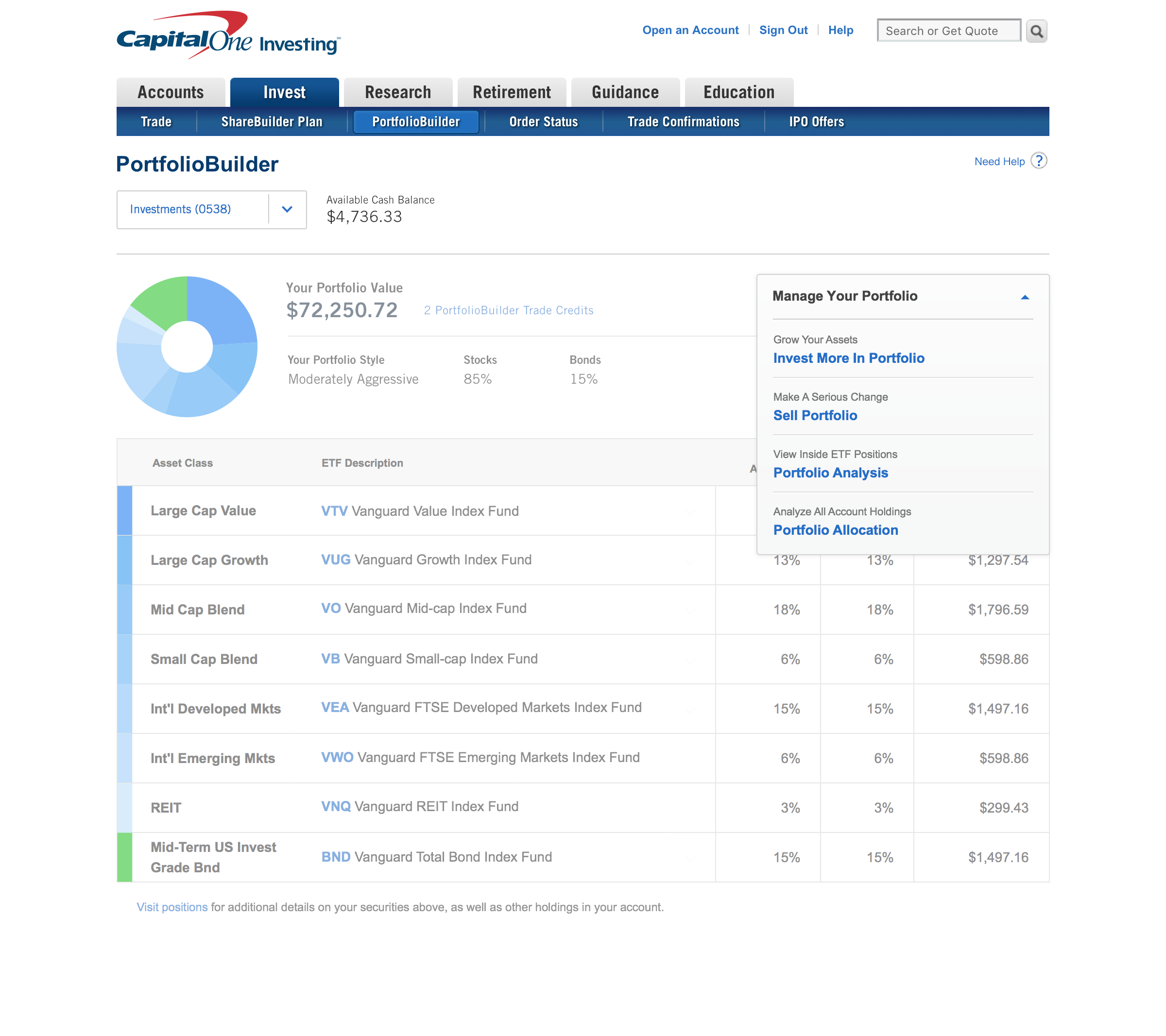
Task: Open the Accounts tab
Action: (x=170, y=92)
